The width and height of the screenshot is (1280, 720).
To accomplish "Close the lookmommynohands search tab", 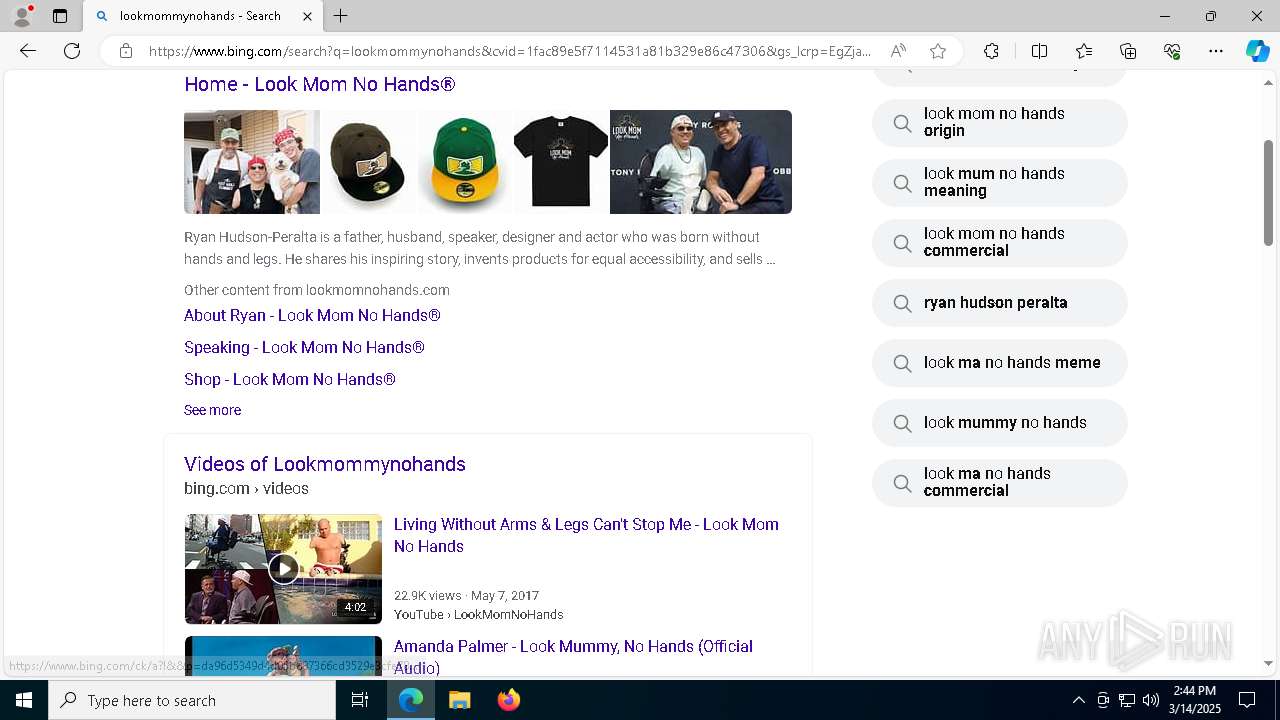I will tap(307, 16).
